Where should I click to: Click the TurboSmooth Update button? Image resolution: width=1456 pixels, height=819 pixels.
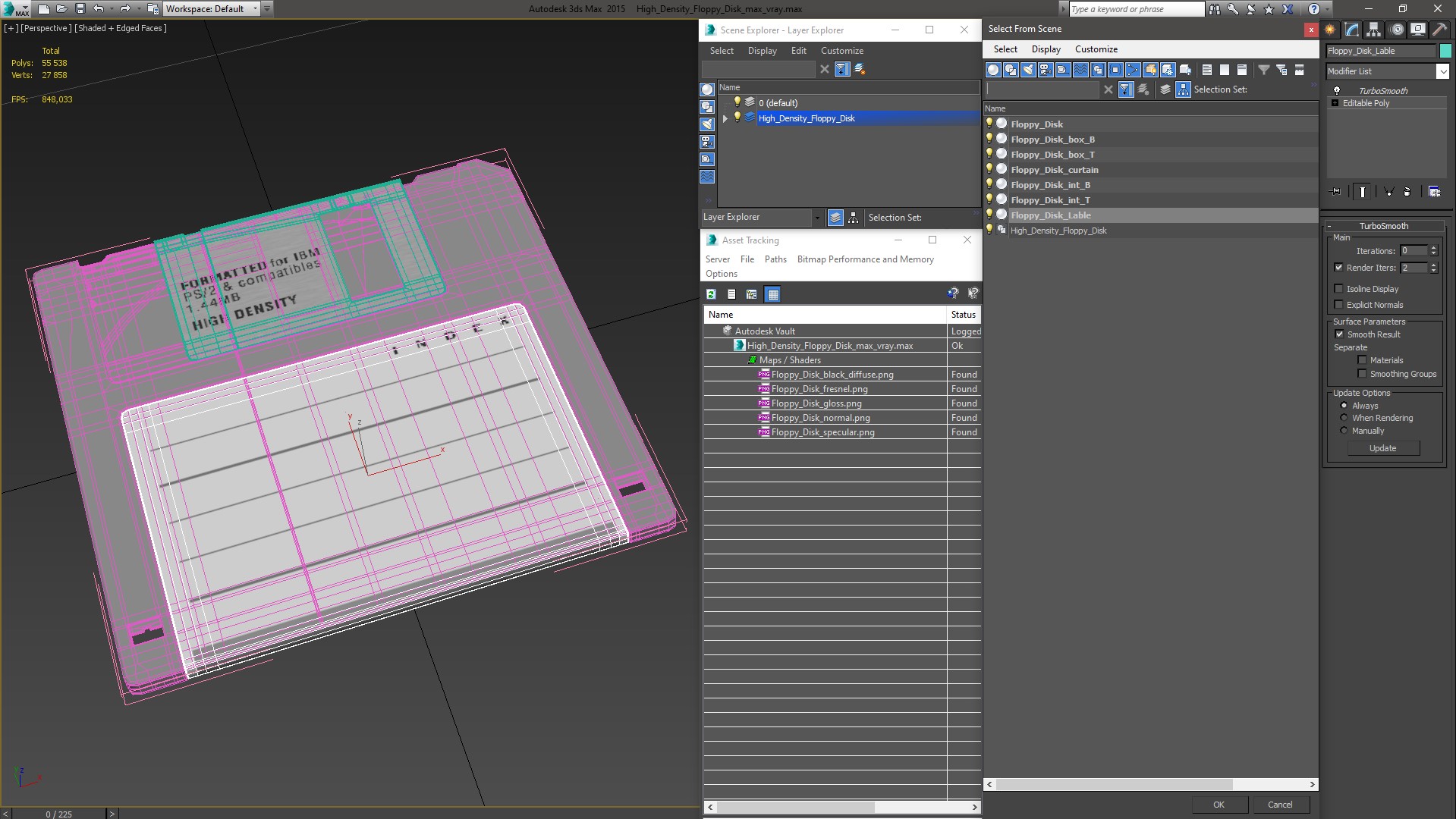[1382, 448]
